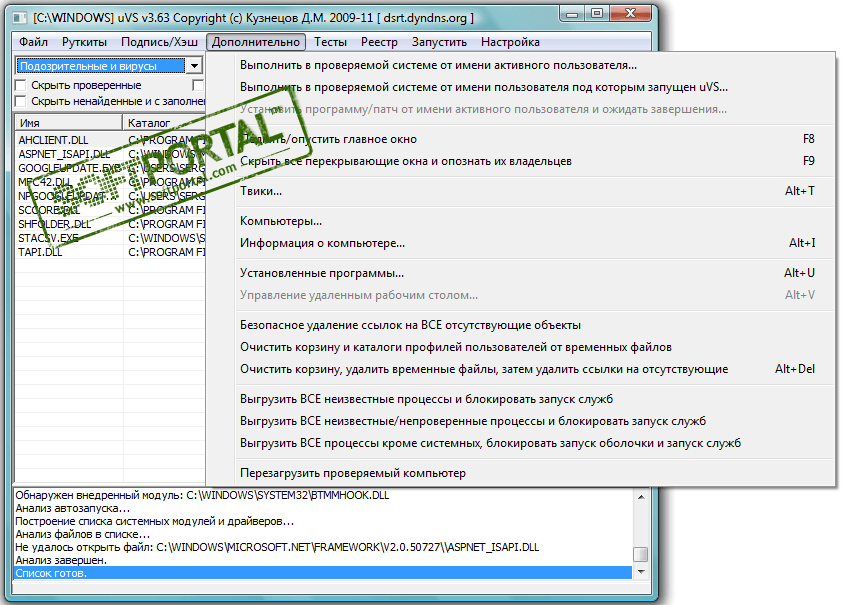Click log line Анализ файлов в списке...
This screenshot has height=605, width=843.
(x=83, y=534)
